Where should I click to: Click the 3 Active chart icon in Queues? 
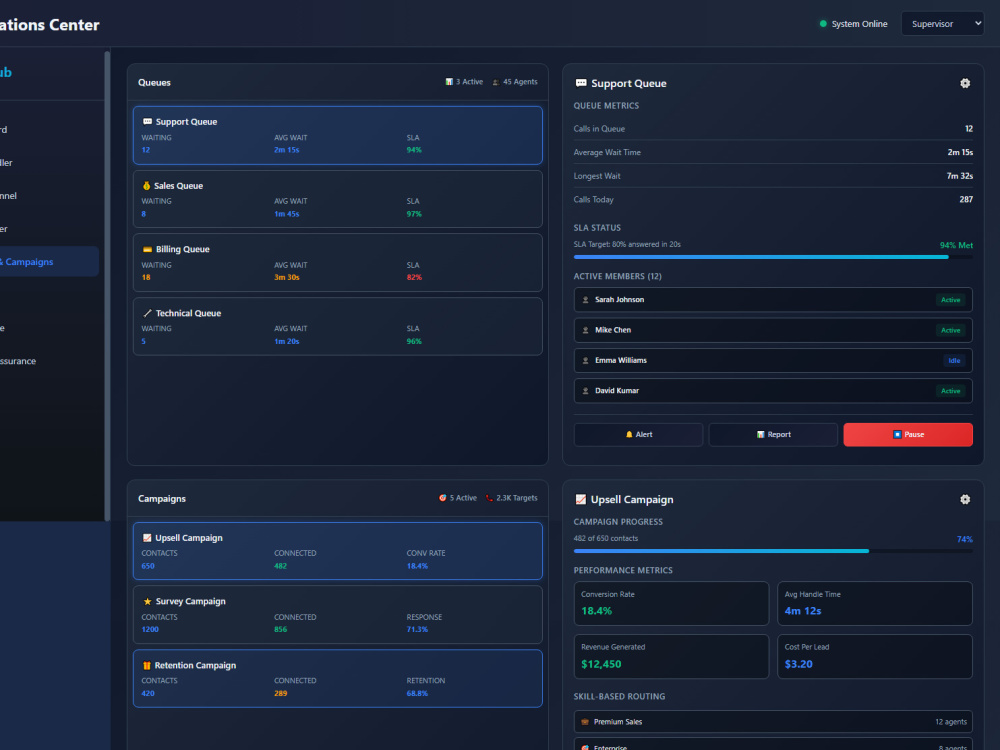point(449,82)
